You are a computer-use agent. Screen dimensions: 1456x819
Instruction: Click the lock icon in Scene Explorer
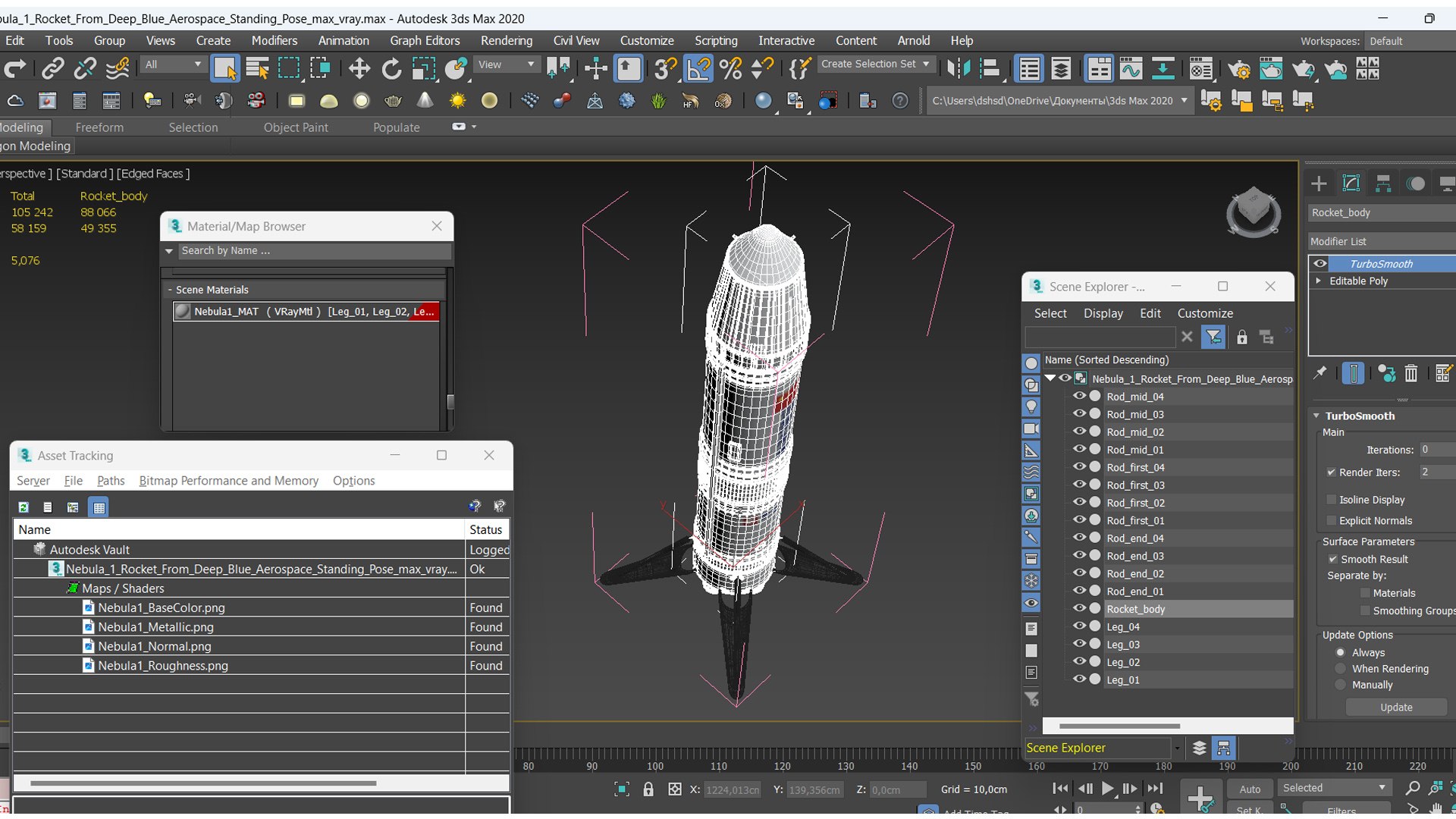1241,337
